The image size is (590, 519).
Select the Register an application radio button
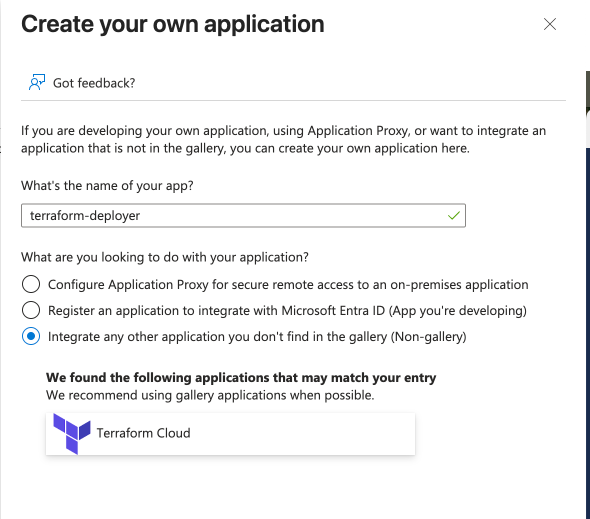[x=31, y=310]
